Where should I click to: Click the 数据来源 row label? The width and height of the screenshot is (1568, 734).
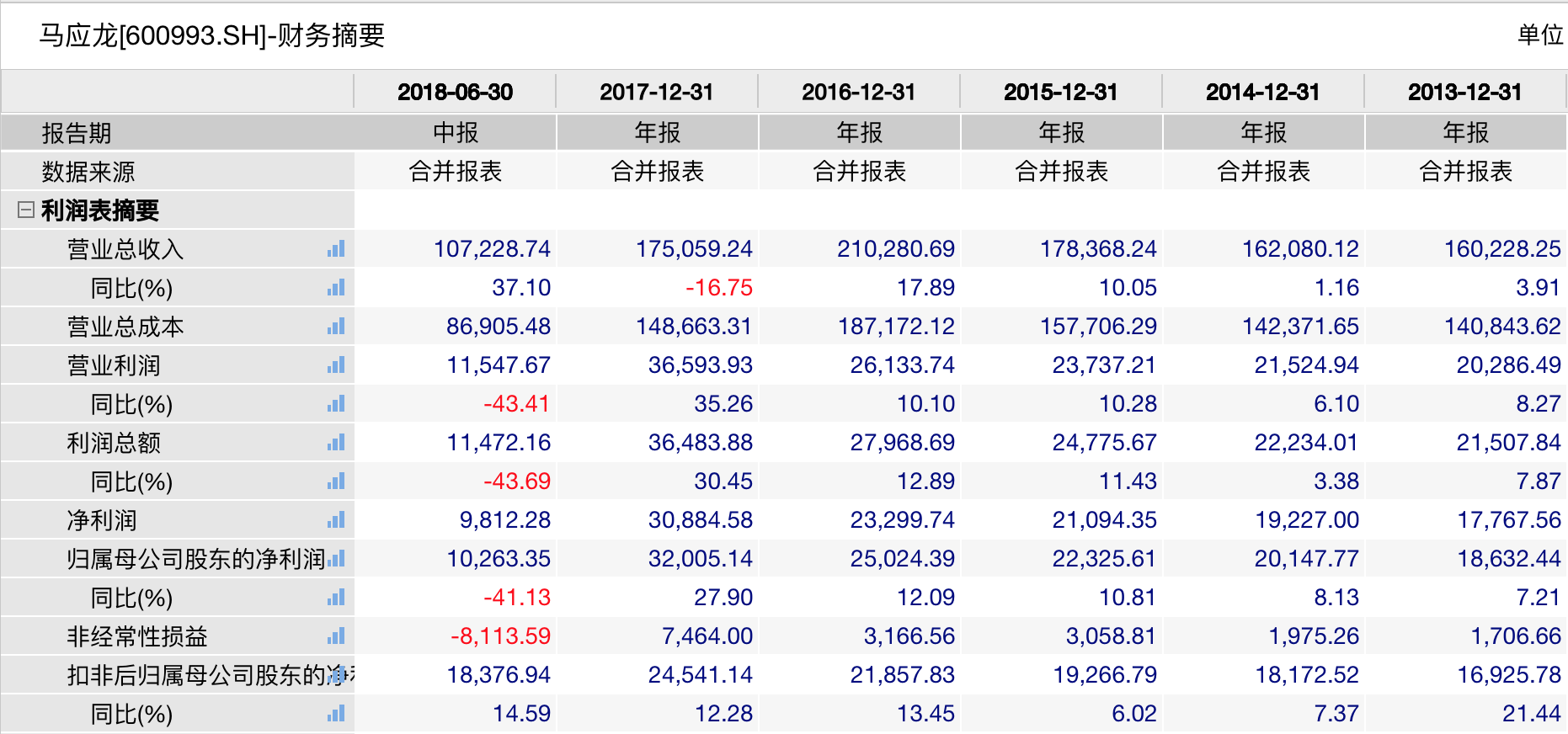(88, 172)
